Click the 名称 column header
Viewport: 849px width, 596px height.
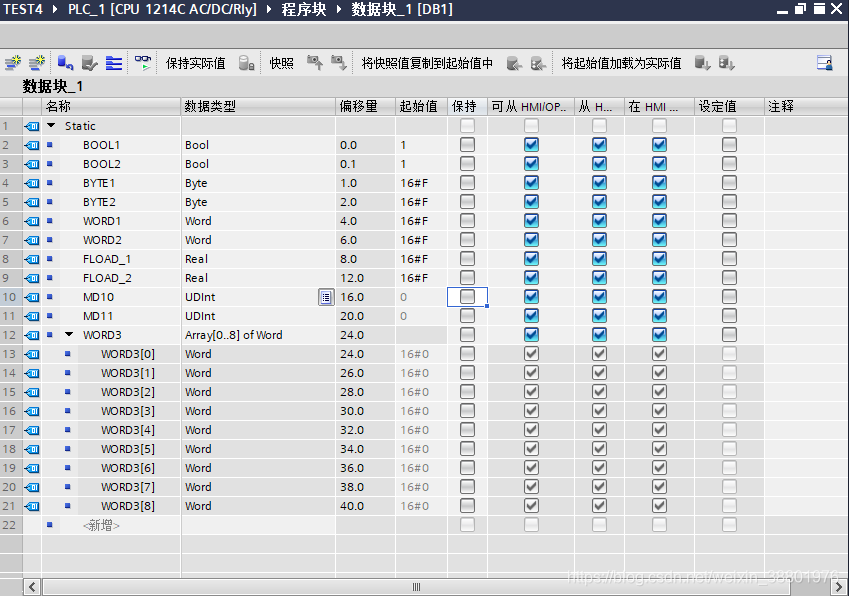click(111, 107)
